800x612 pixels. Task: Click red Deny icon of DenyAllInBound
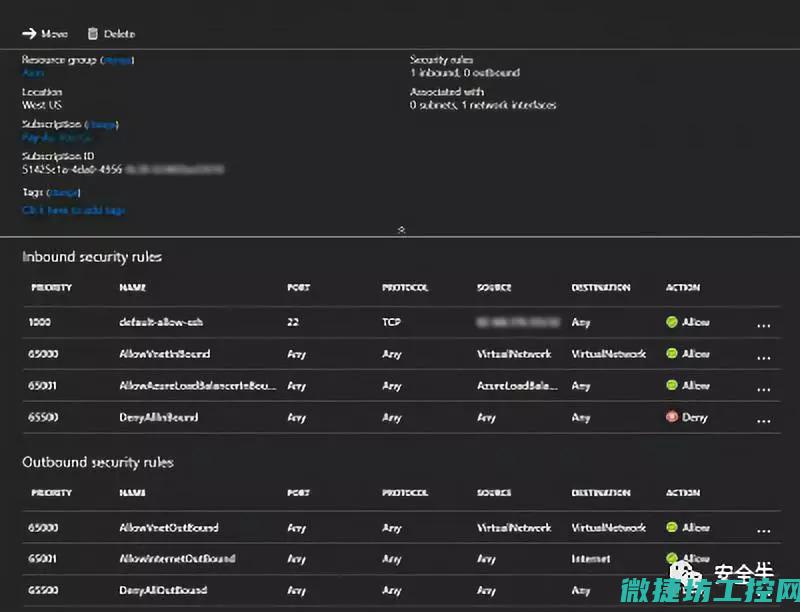tap(672, 417)
